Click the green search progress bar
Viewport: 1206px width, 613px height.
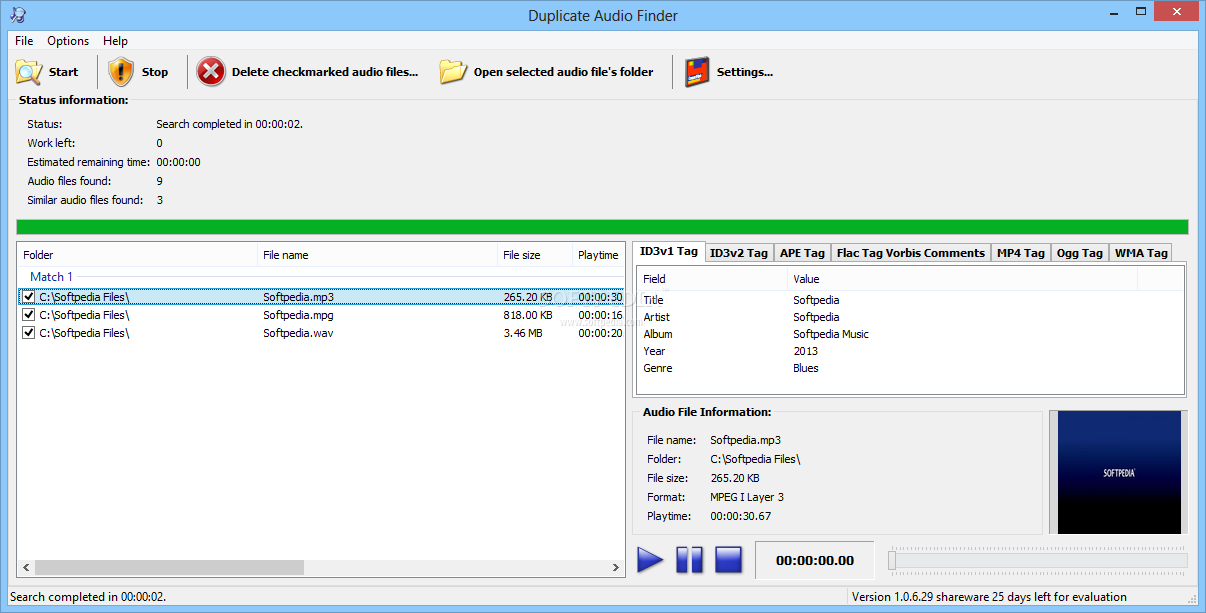[602, 227]
